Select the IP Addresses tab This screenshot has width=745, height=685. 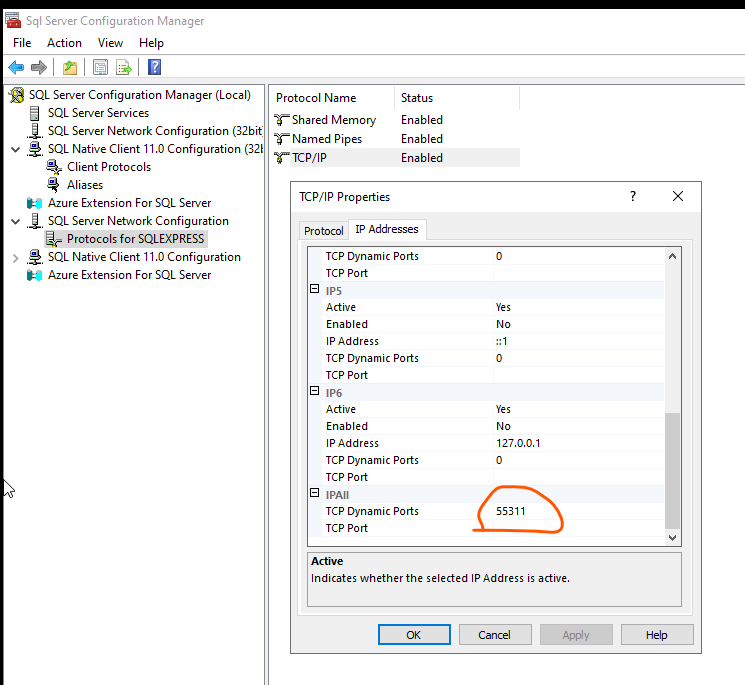point(387,229)
